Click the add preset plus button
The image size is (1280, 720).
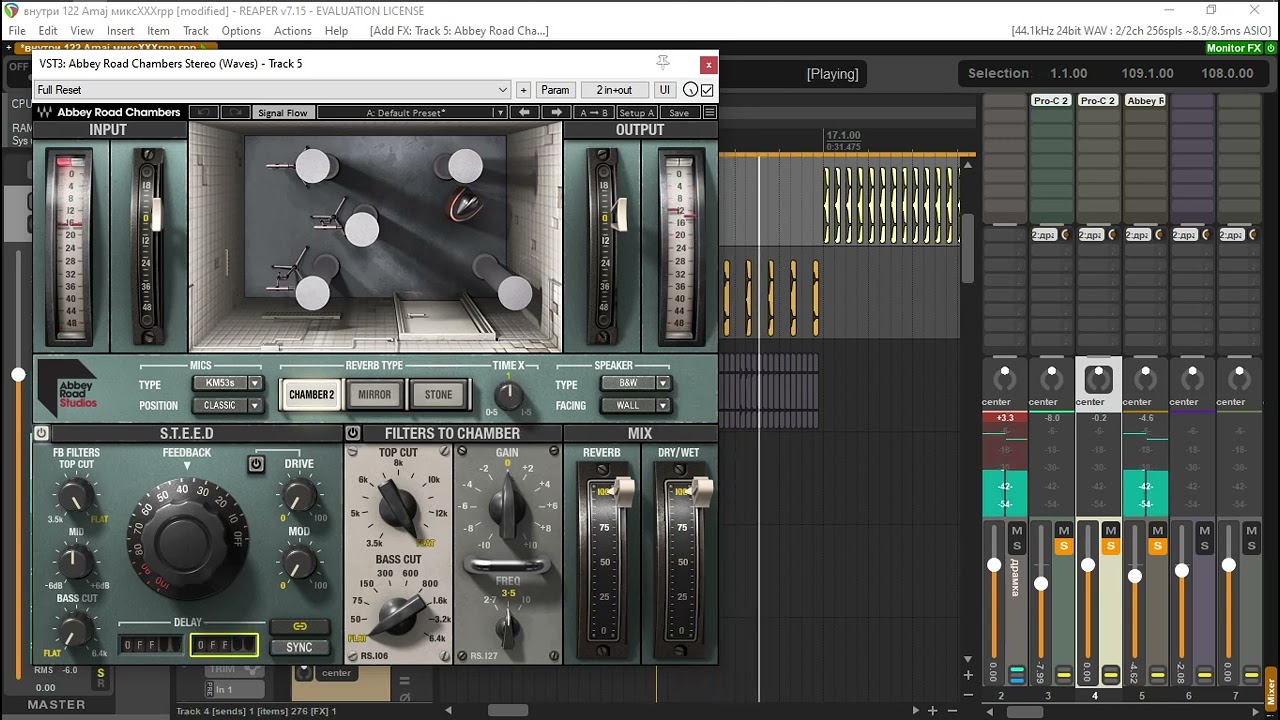coord(523,90)
